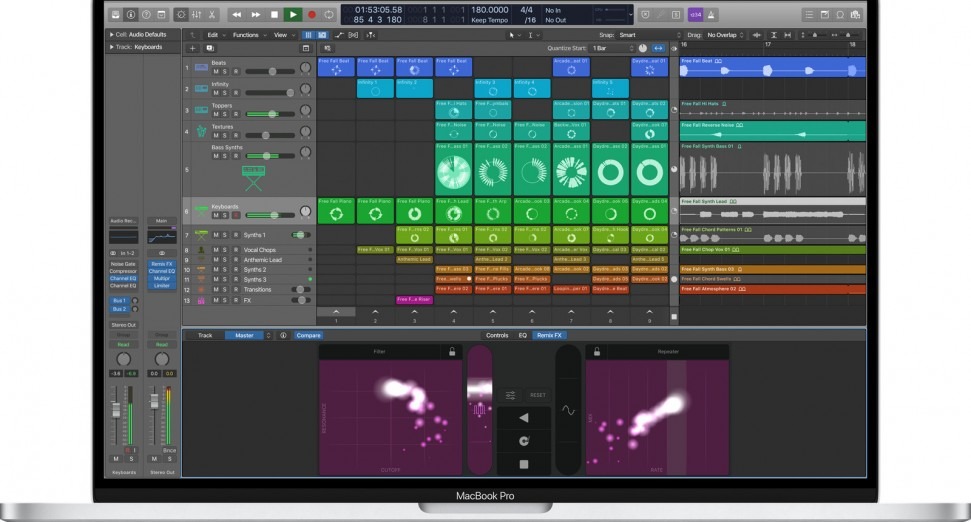Open the Library panel icon
971x522 pixels.
pyautogui.click(x=116, y=14)
